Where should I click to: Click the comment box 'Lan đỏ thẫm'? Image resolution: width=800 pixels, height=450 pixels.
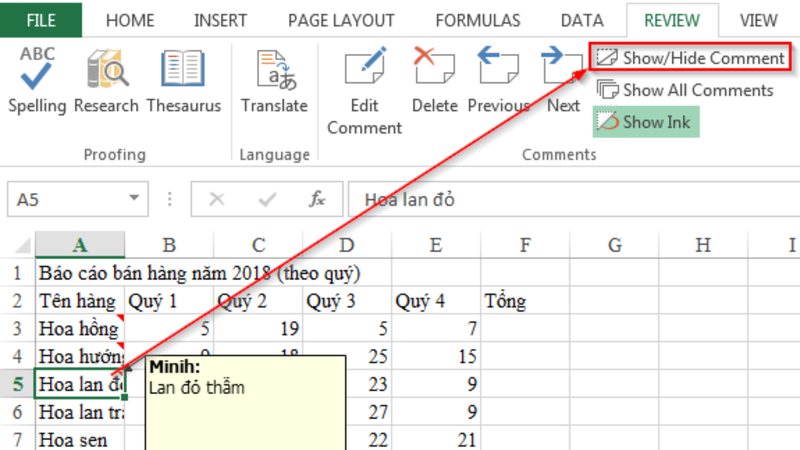(x=245, y=403)
